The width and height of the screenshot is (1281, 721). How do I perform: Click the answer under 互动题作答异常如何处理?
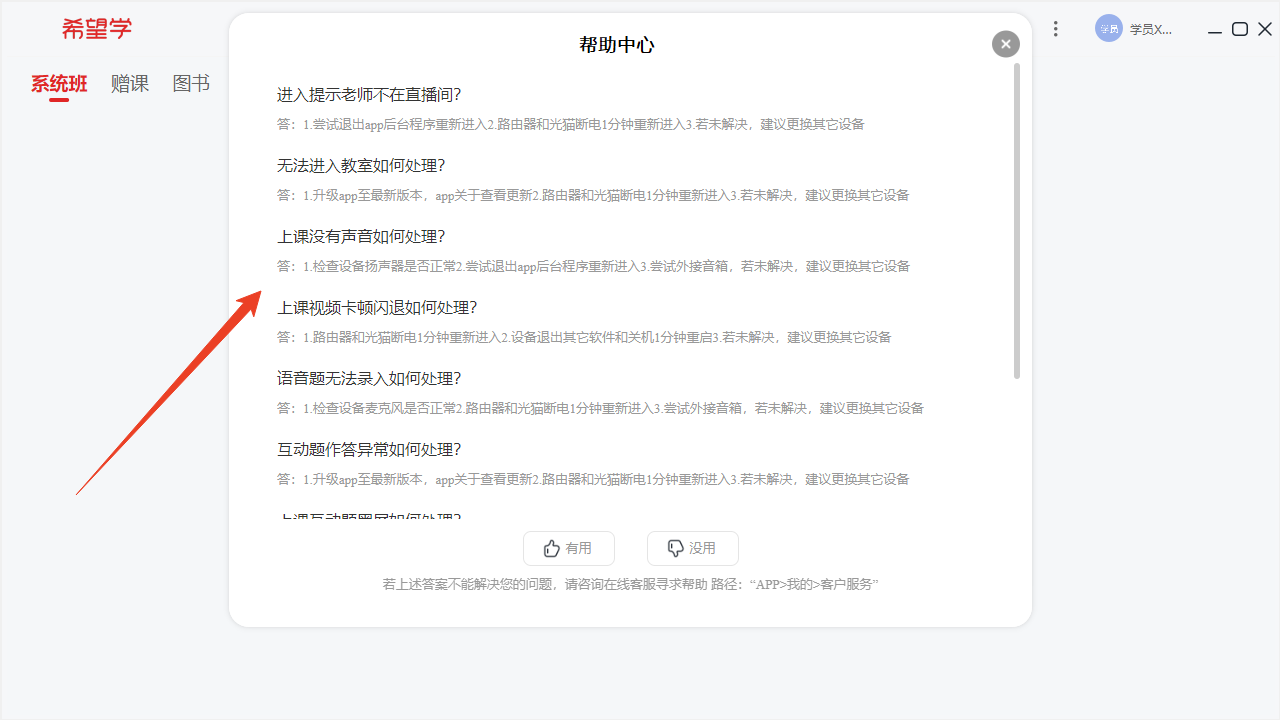tap(593, 480)
